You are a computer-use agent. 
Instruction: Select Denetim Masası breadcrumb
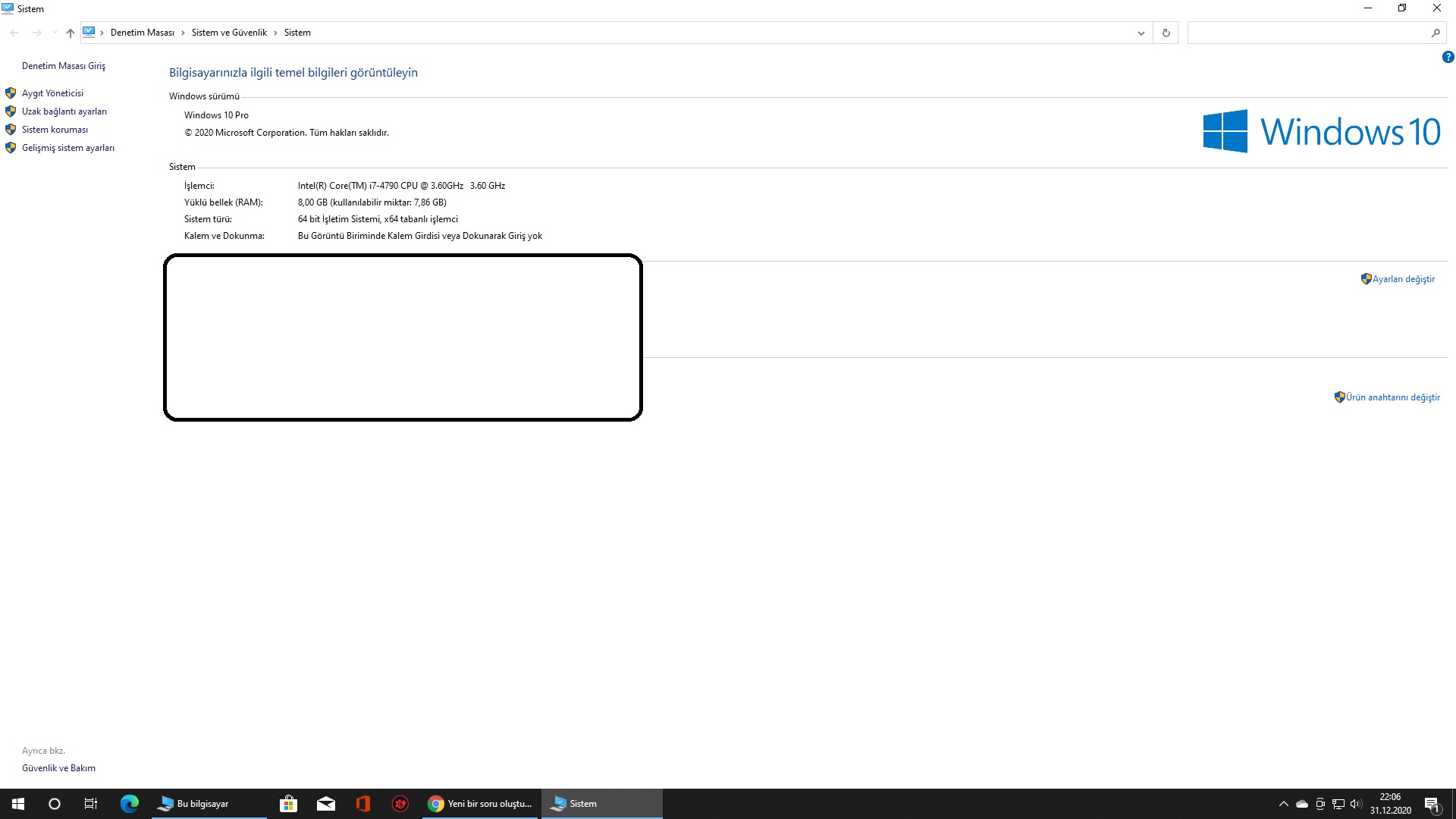coord(143,33)
